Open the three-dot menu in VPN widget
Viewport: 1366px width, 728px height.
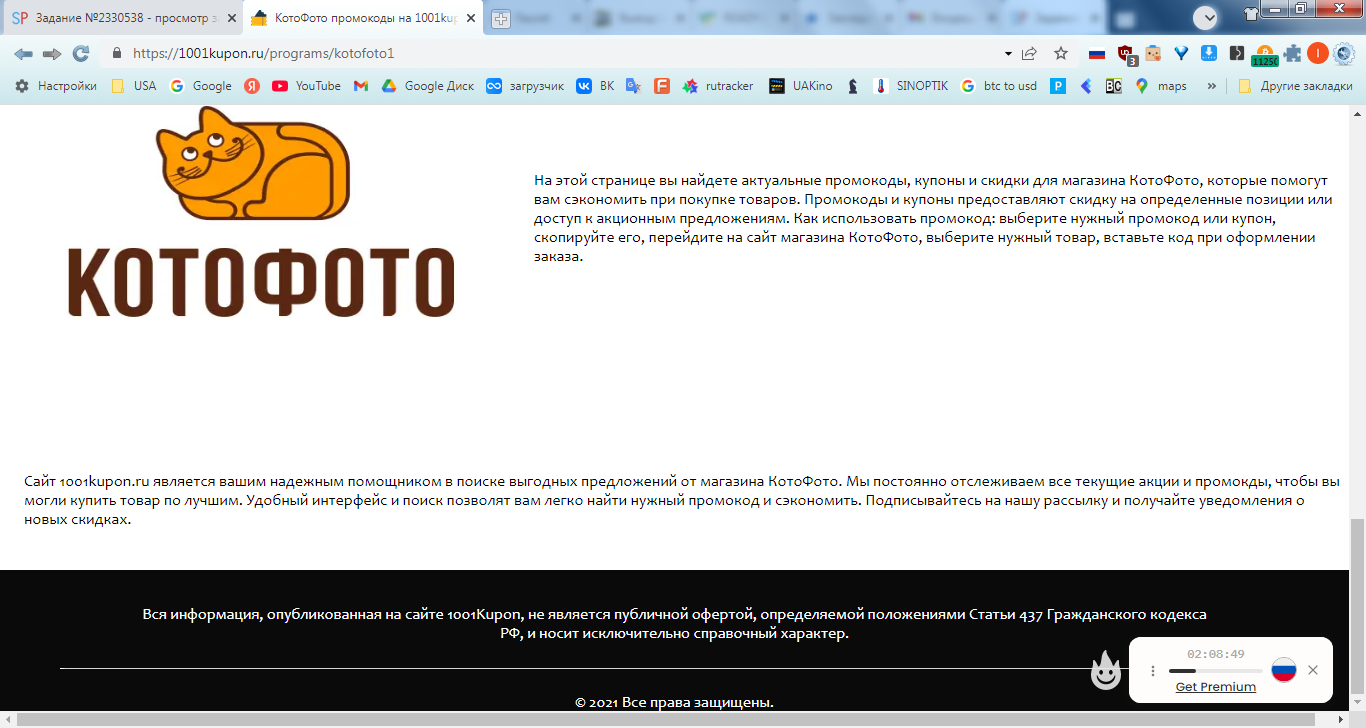pos(1153,671)
